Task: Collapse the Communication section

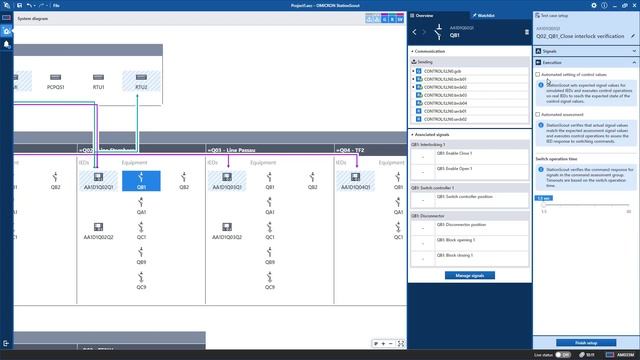Action: click(412, 51)
